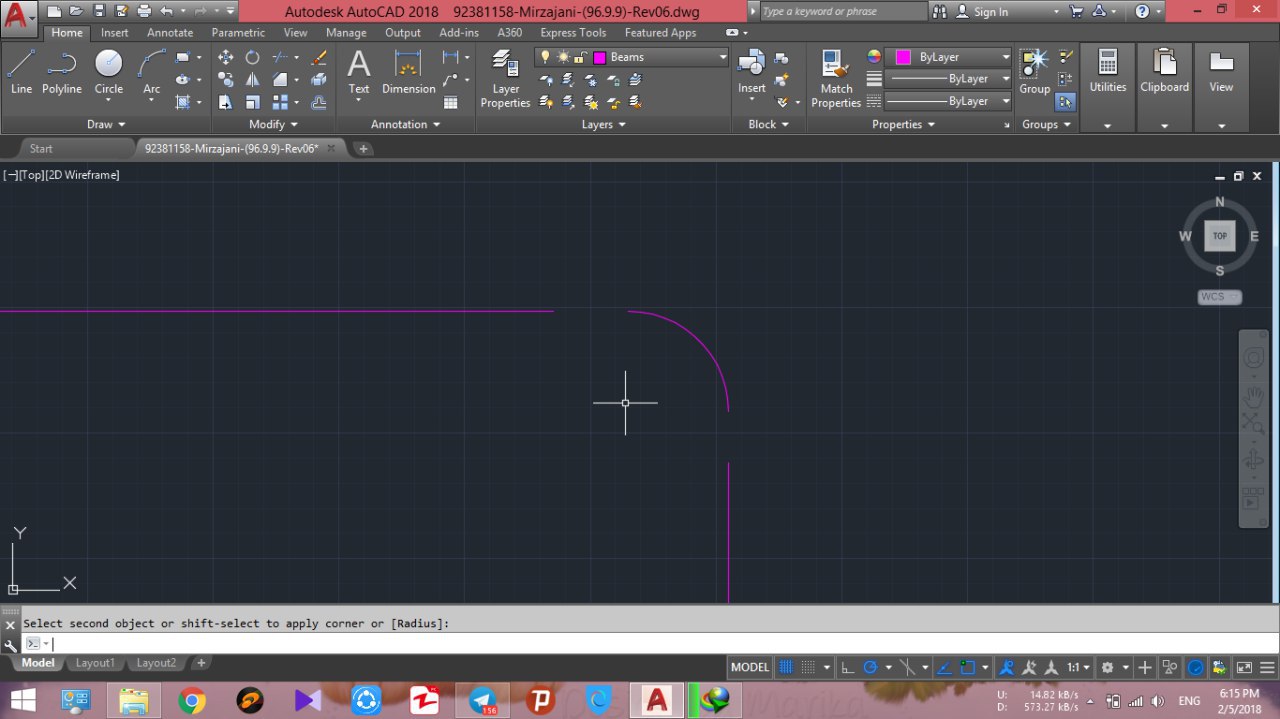Viewport: 1280px width, 719px height.
Task: Click the new drawing tab plus button
Action: coord(363,148)
